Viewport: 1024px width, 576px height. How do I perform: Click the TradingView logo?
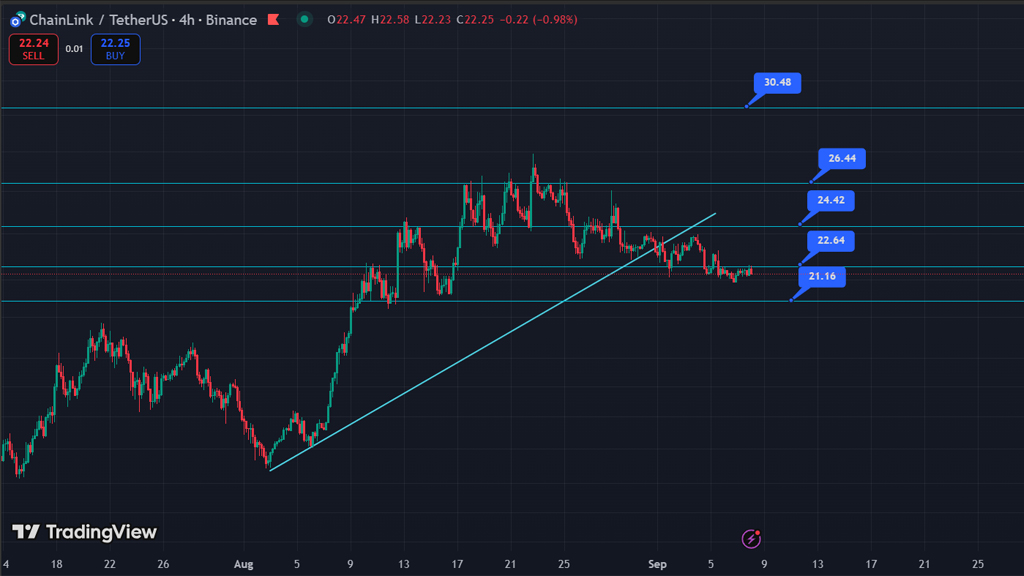point(85,532)
